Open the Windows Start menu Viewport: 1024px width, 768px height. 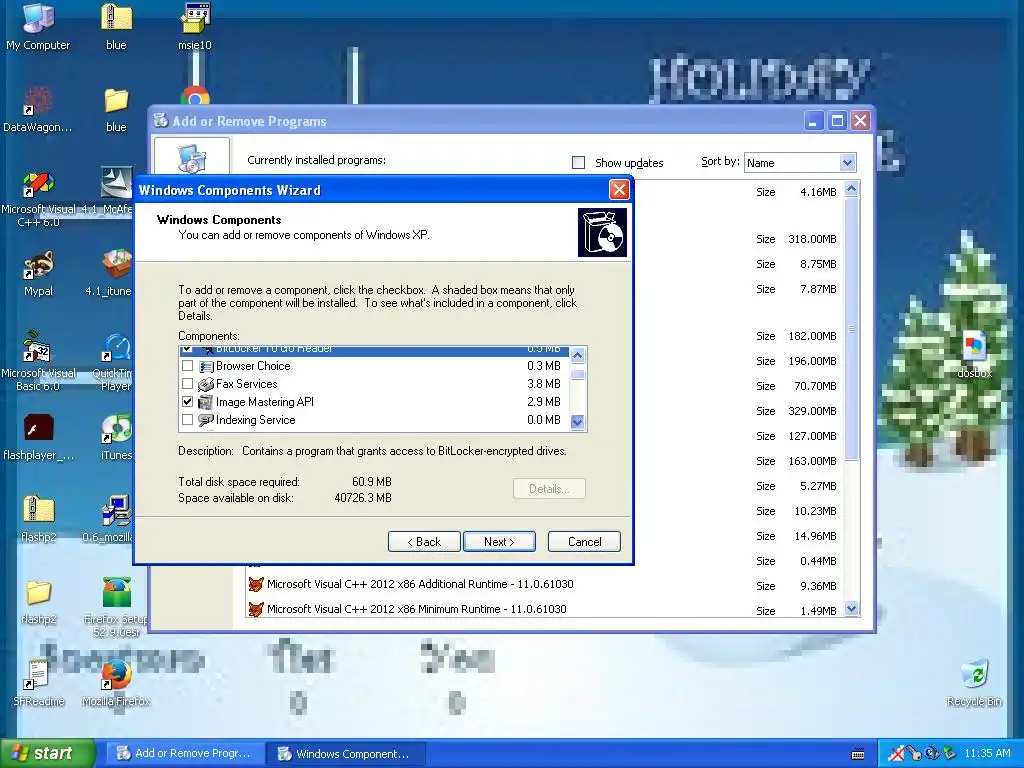point(47,754)
